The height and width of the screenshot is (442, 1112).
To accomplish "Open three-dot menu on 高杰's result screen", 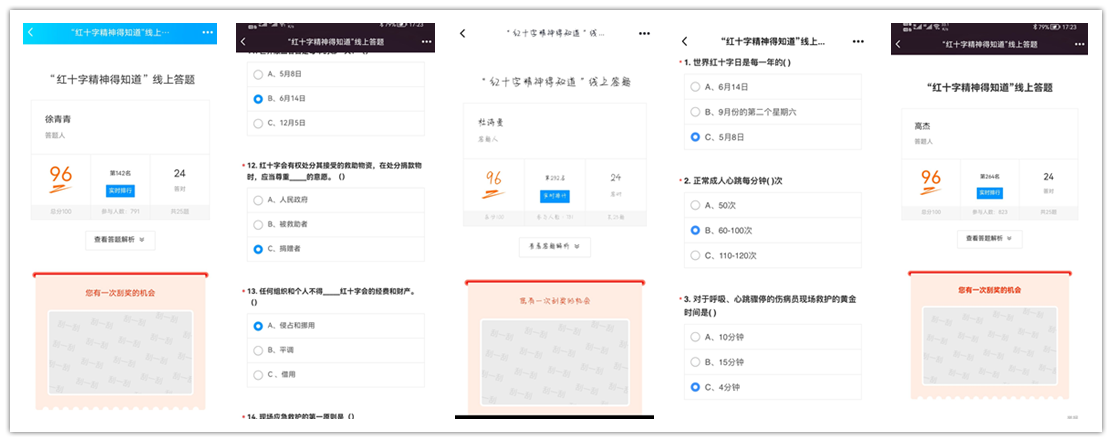I will [x=1074, y=44].
